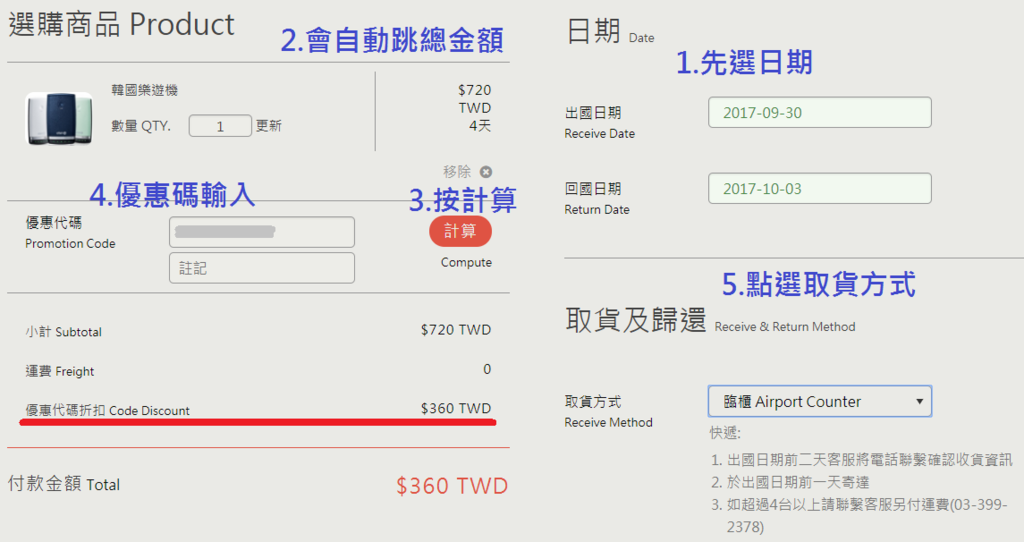This screenshot has height=542, width=1024.
Task: Click the 更新 update link next to quantity
Action: coord(268,125)
